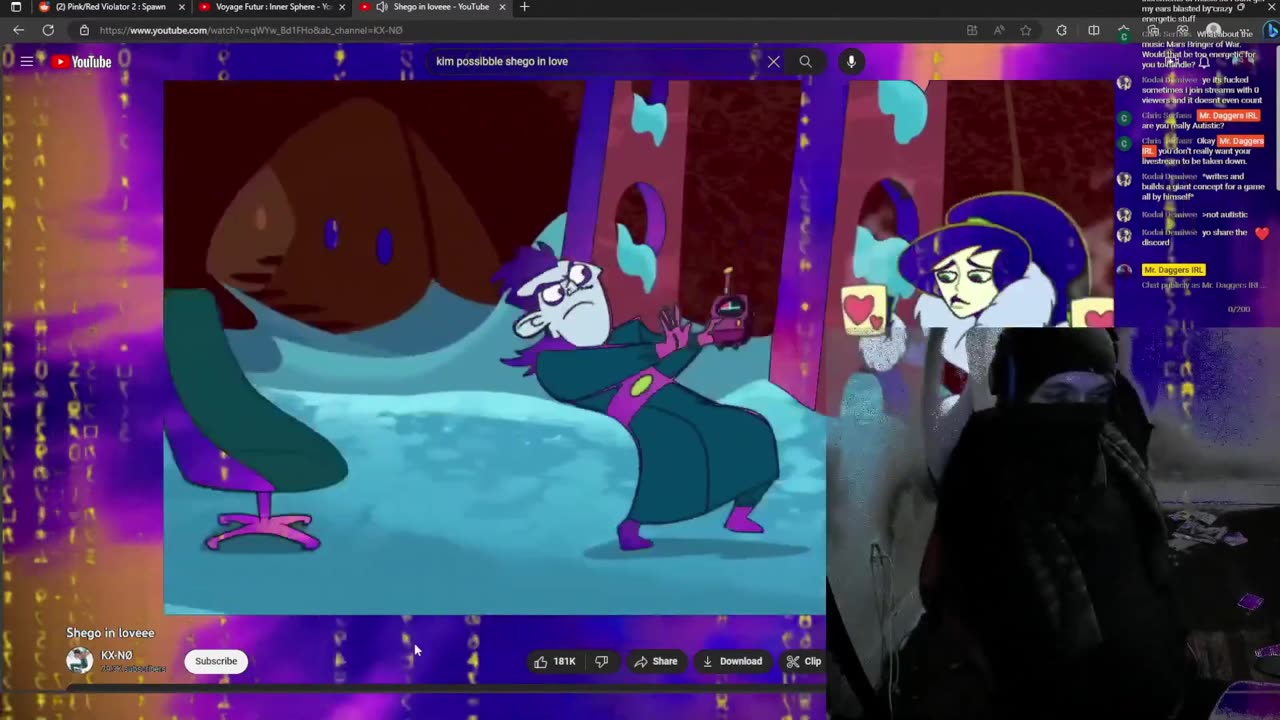Create a Clip with scissors button
1280x720 pixels.
click(x=803, y=661)
